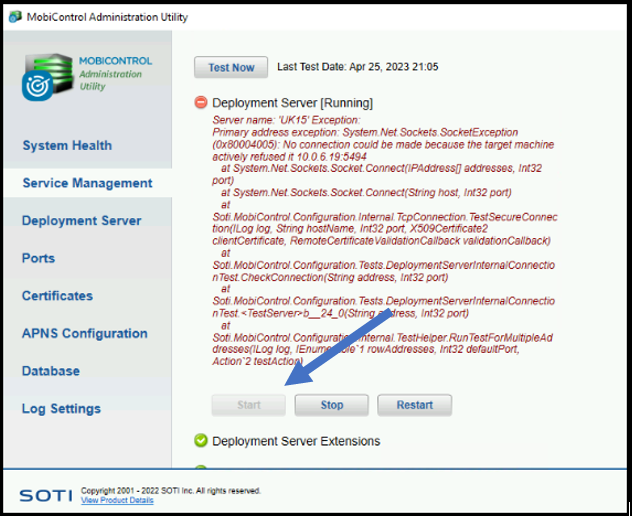
Task: Click the SOTI logo in the footer
Action: (x=45, y=495)
